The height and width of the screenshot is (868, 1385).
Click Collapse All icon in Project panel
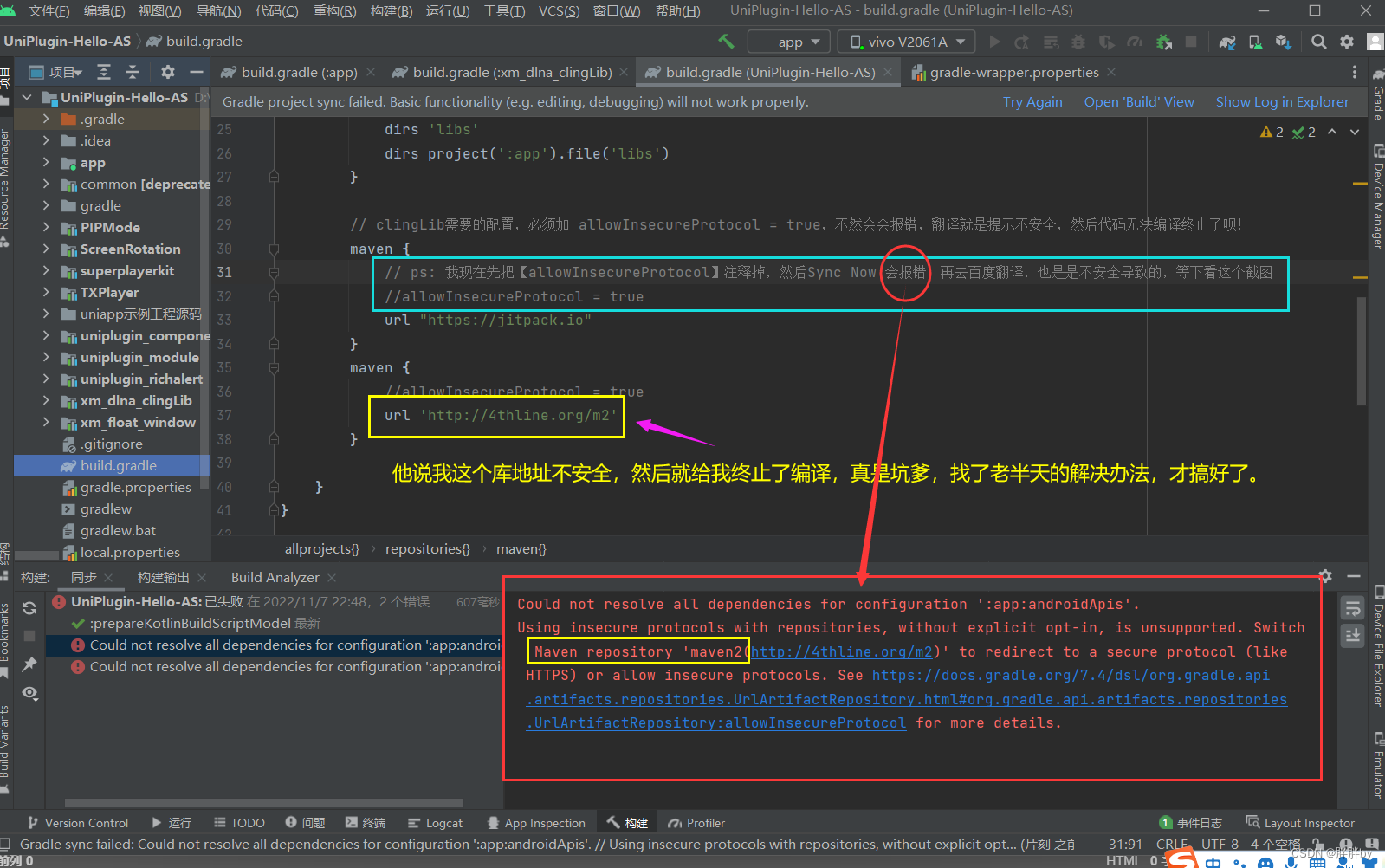click(x=133, y=72)
